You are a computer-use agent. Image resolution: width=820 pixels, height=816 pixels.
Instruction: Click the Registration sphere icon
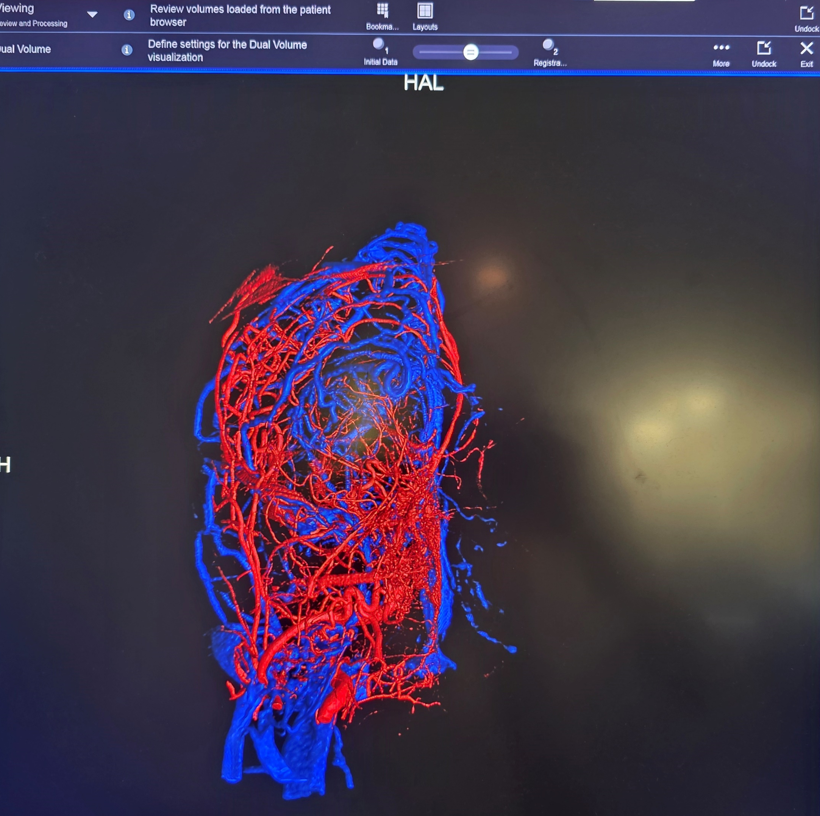(x=549, y=45)
